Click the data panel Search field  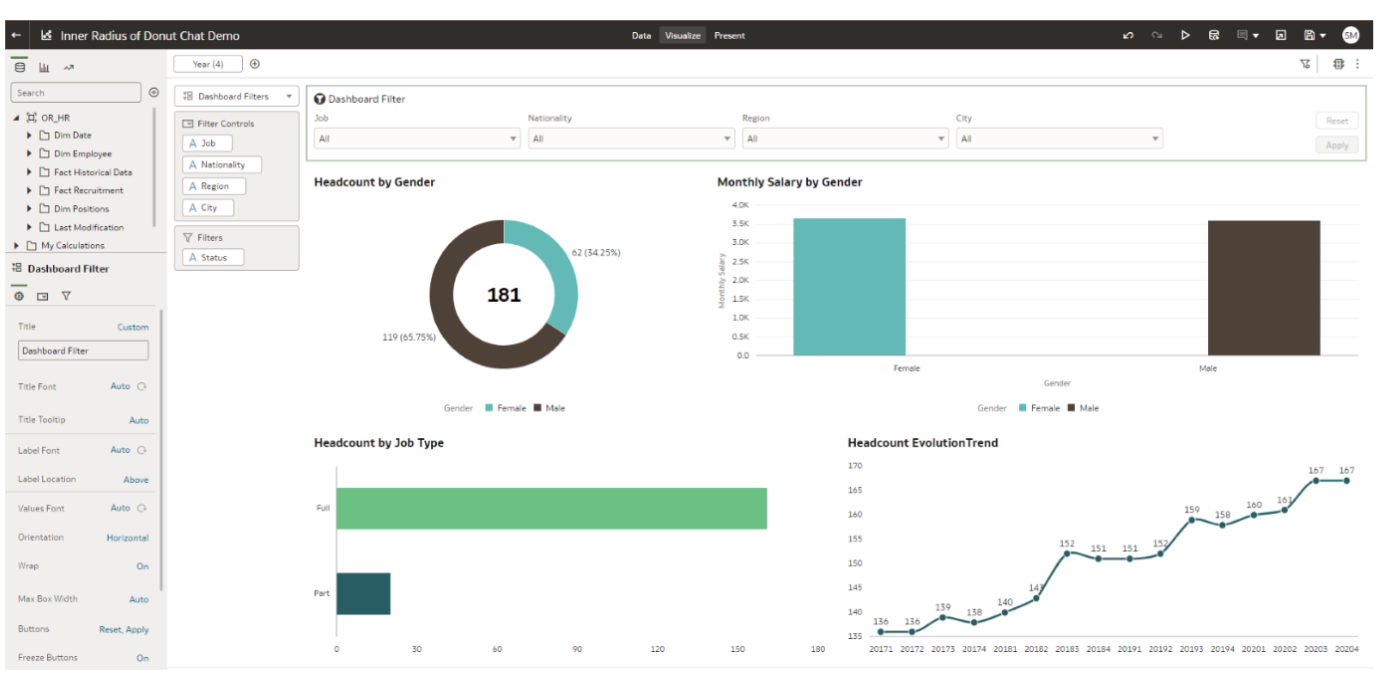pos(76,92)
